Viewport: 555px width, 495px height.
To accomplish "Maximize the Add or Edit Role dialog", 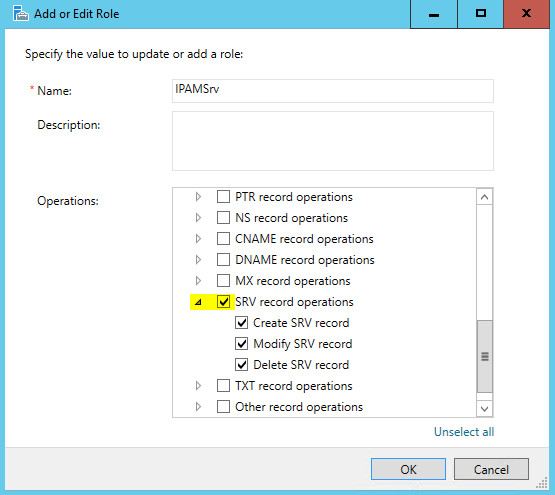I will click(480, 14).
